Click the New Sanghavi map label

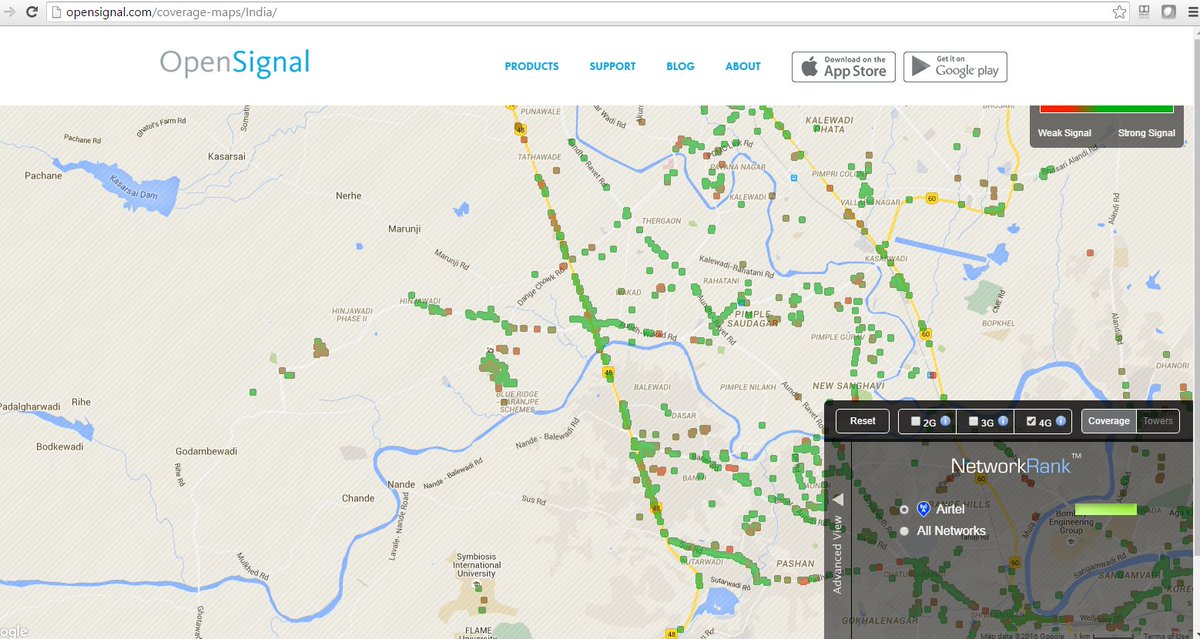tap(847, 386)
